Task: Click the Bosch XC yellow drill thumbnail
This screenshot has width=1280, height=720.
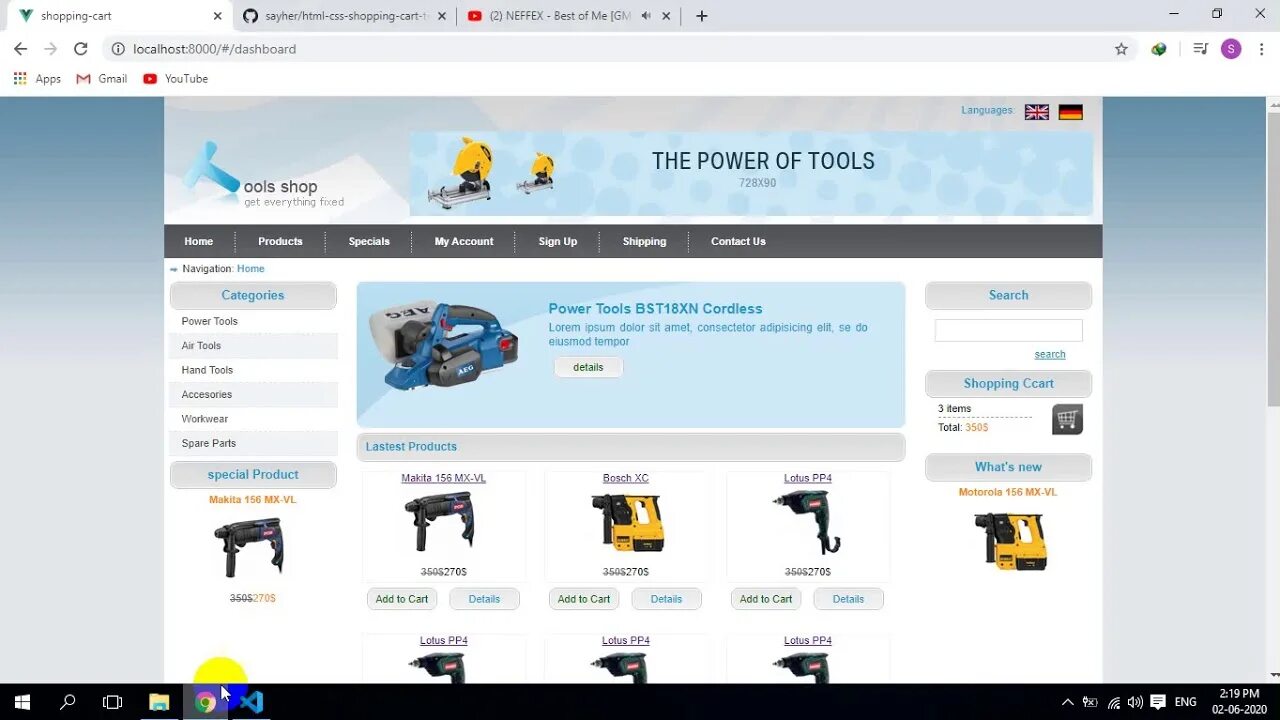Action: (628, 523)
